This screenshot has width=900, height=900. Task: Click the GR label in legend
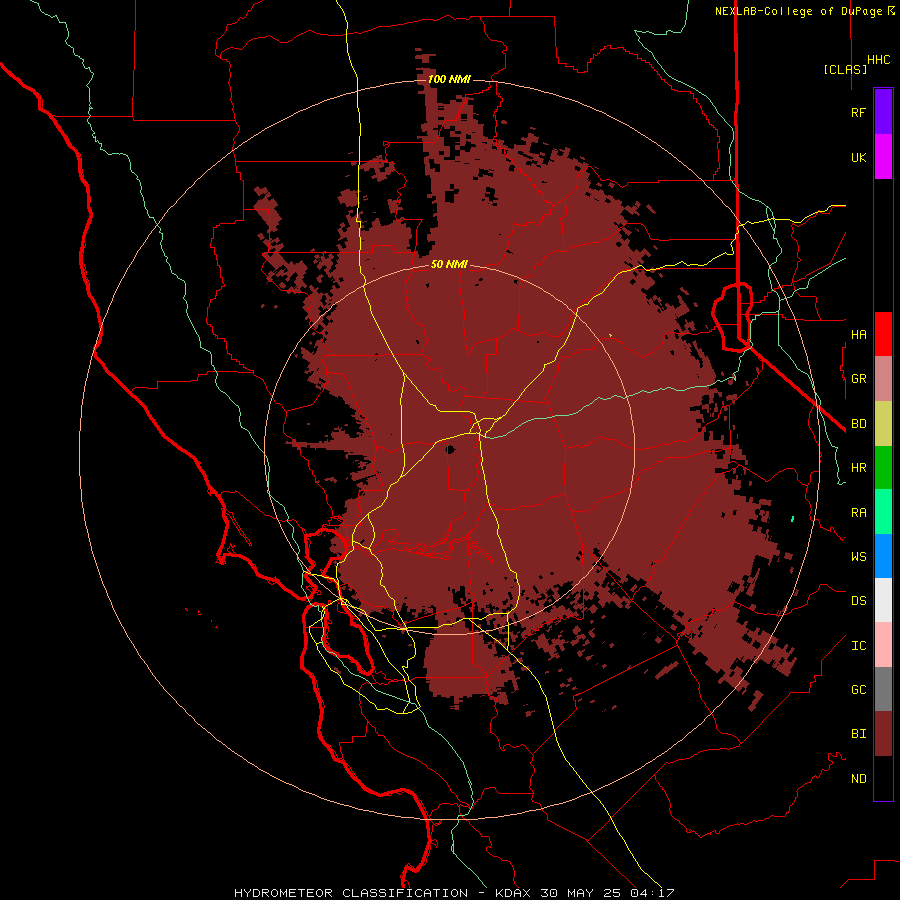coord(858,379)
